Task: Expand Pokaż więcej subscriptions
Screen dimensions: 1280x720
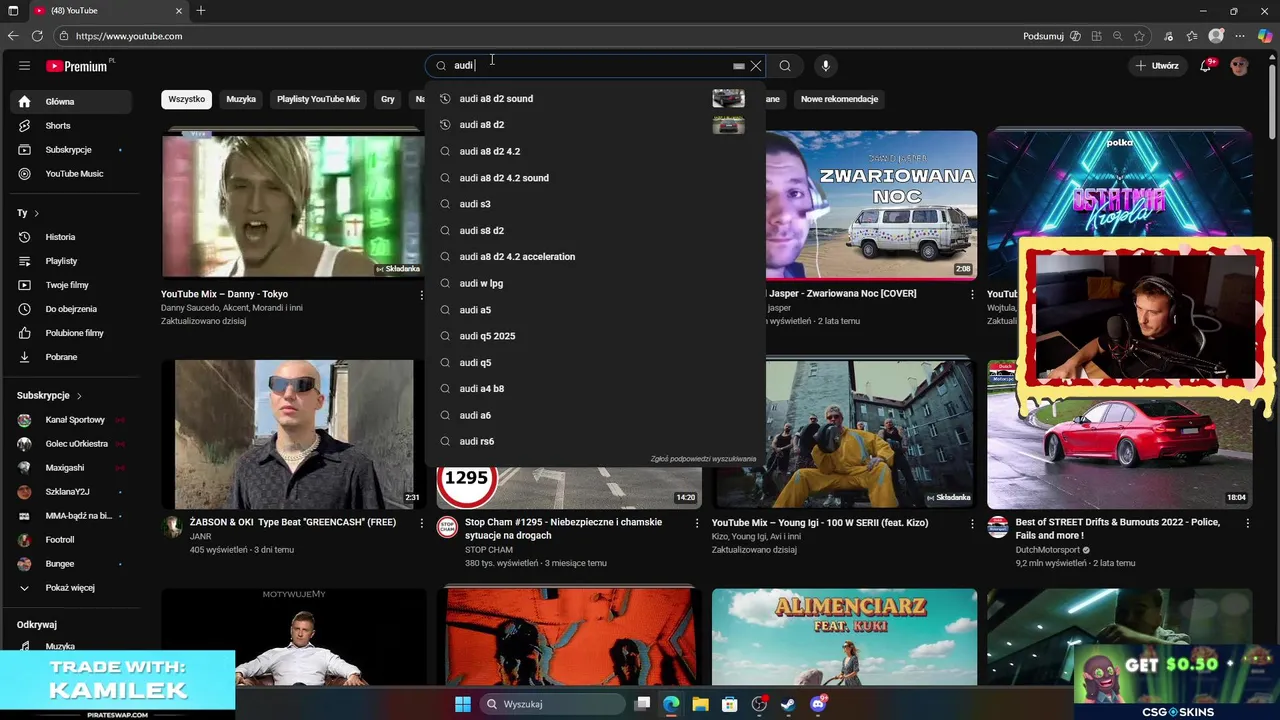Action: tap(71, 588)
